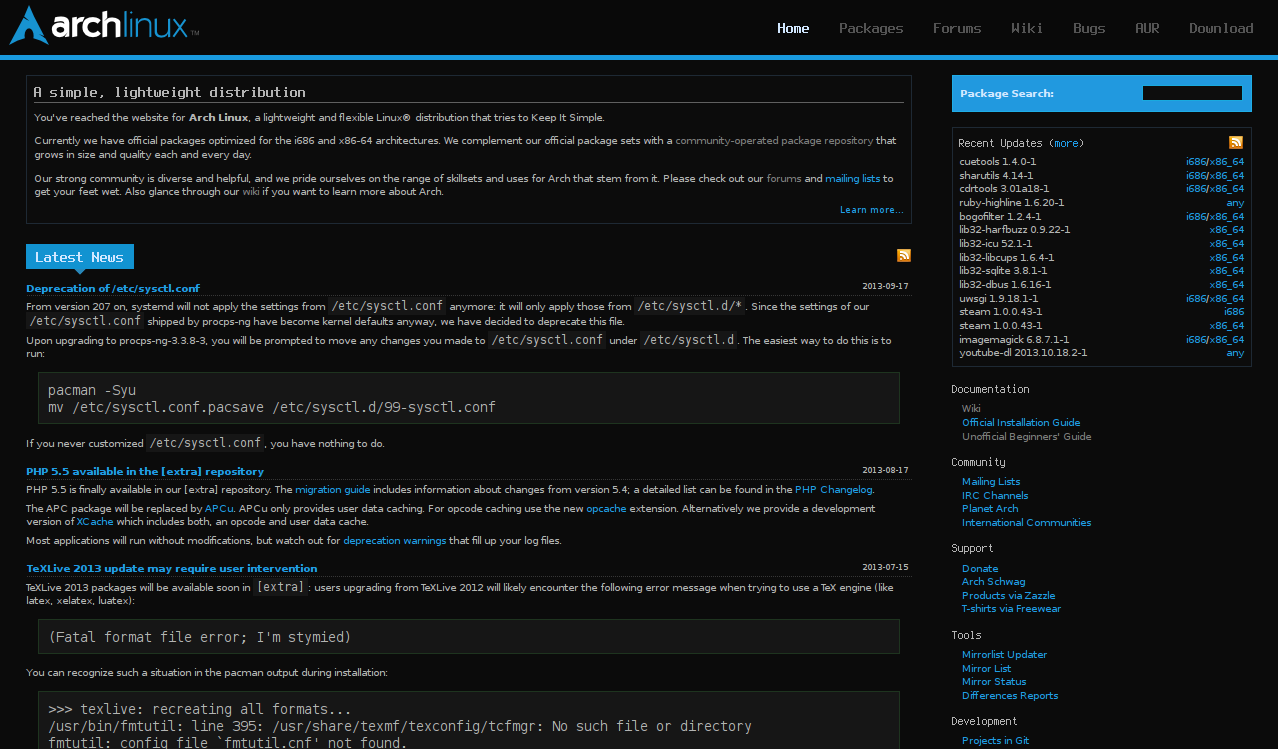1278x749 pixels.
Task: Click the RSS icon next to Latest News
Action: [903, 255]
